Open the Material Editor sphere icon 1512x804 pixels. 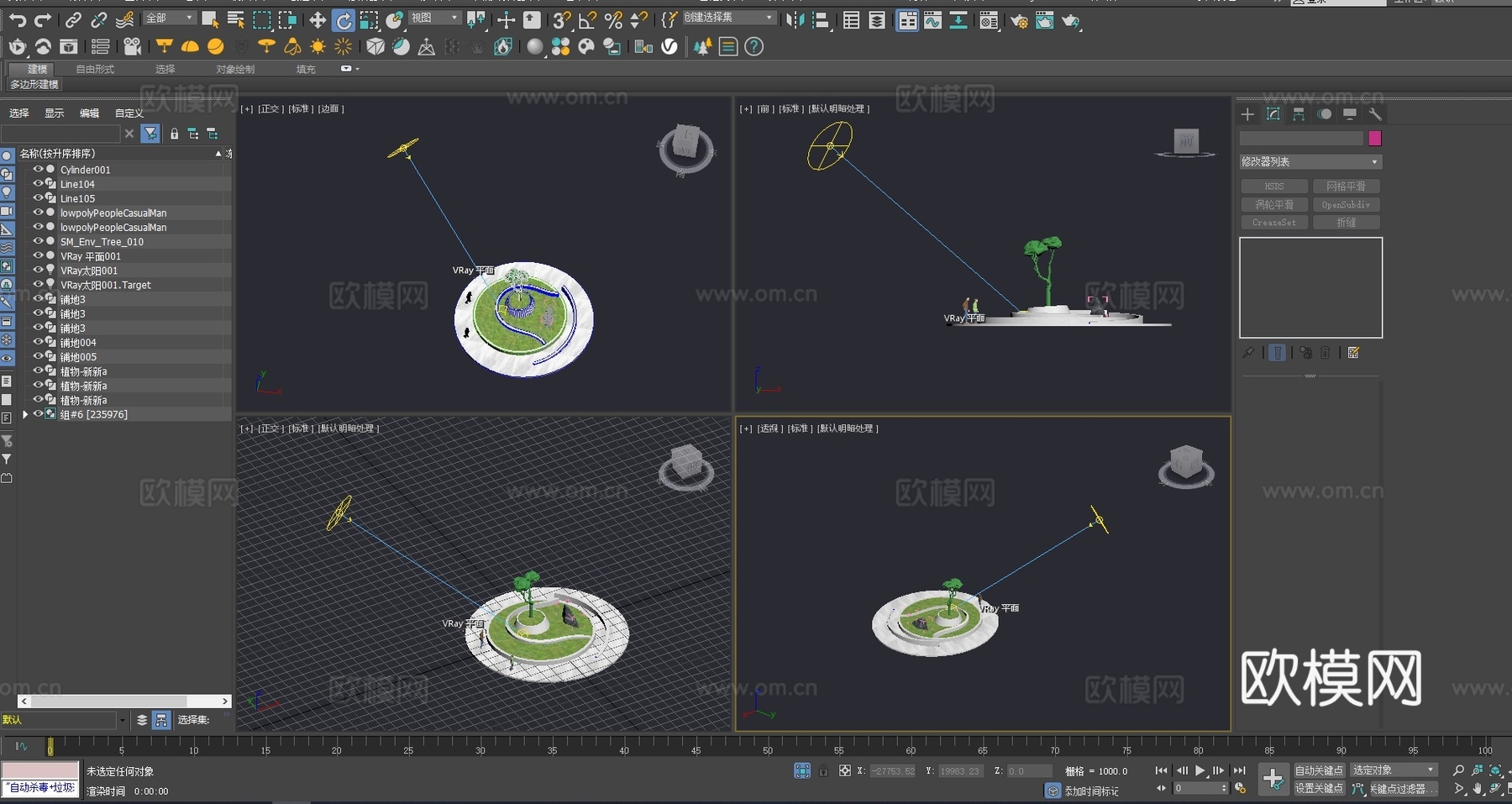tap(535, 46)
